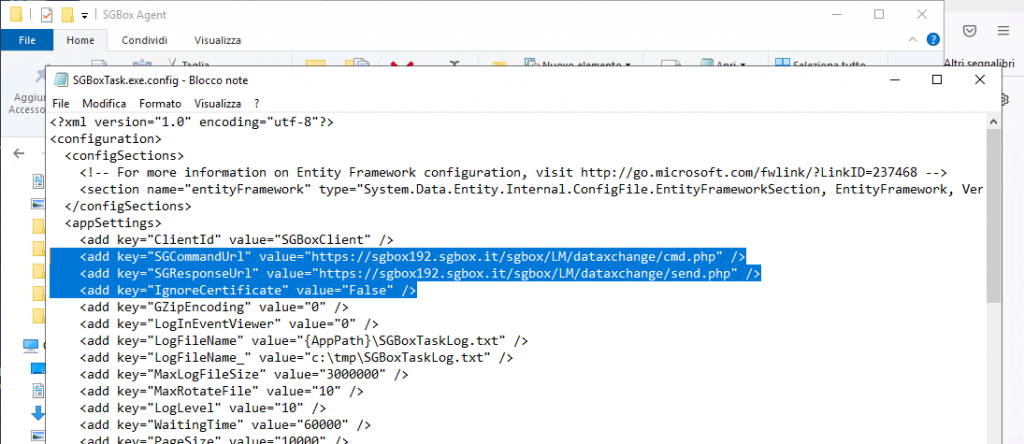Open the Modifica menu in Notepad
This screenshot has width=1024, height=444.
coord(104,103)
